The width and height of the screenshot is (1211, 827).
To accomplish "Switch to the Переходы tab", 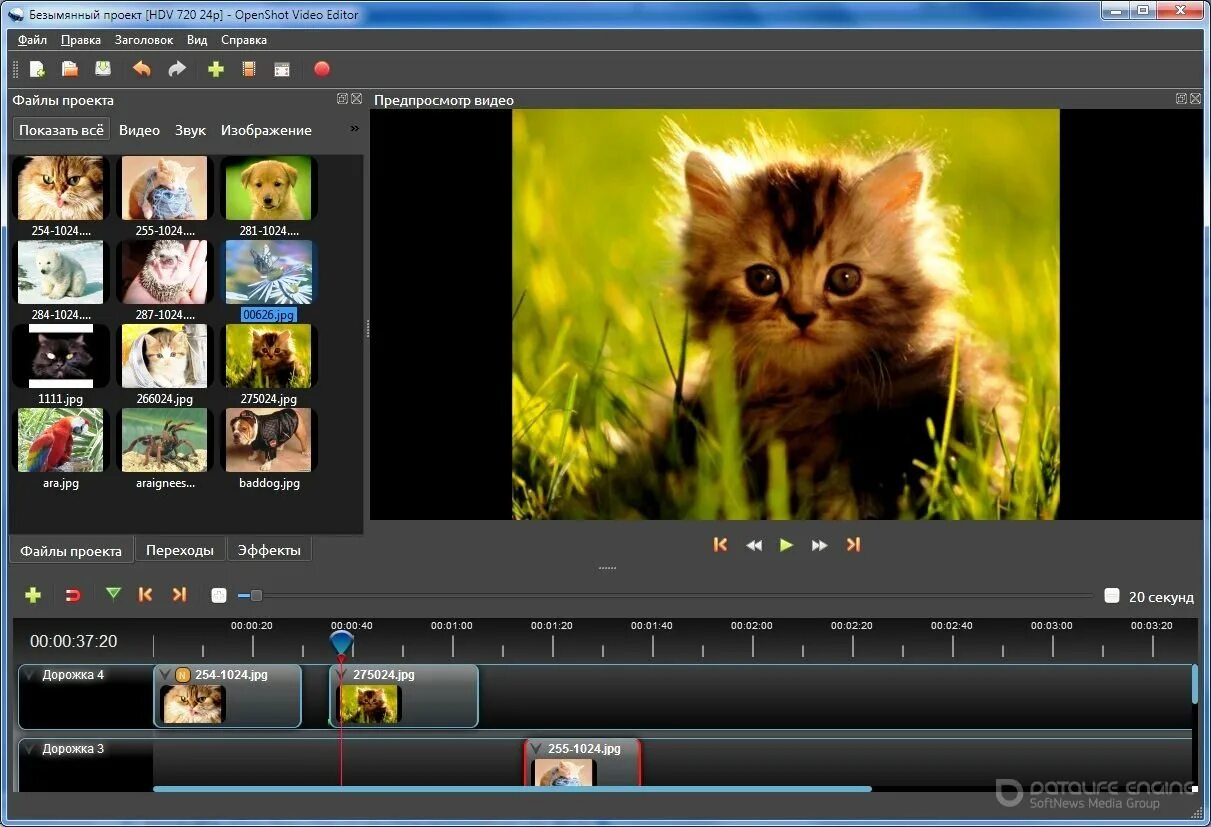I will 180,550.
